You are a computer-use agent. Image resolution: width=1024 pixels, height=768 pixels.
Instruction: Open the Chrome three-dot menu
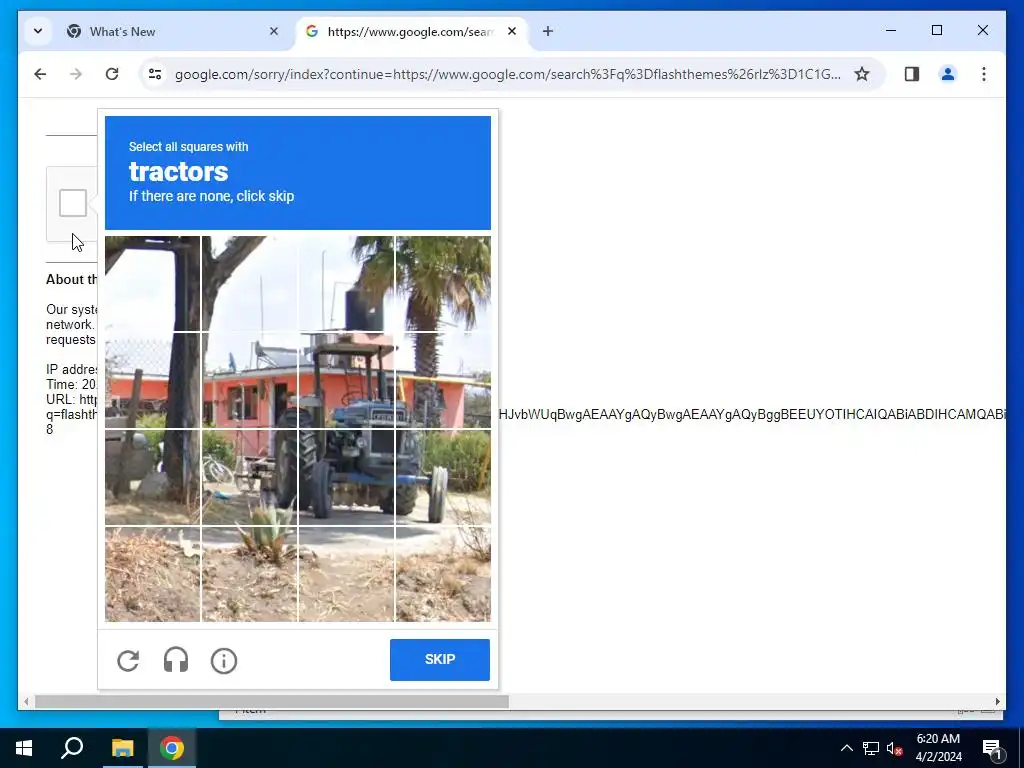click(984, 74)
